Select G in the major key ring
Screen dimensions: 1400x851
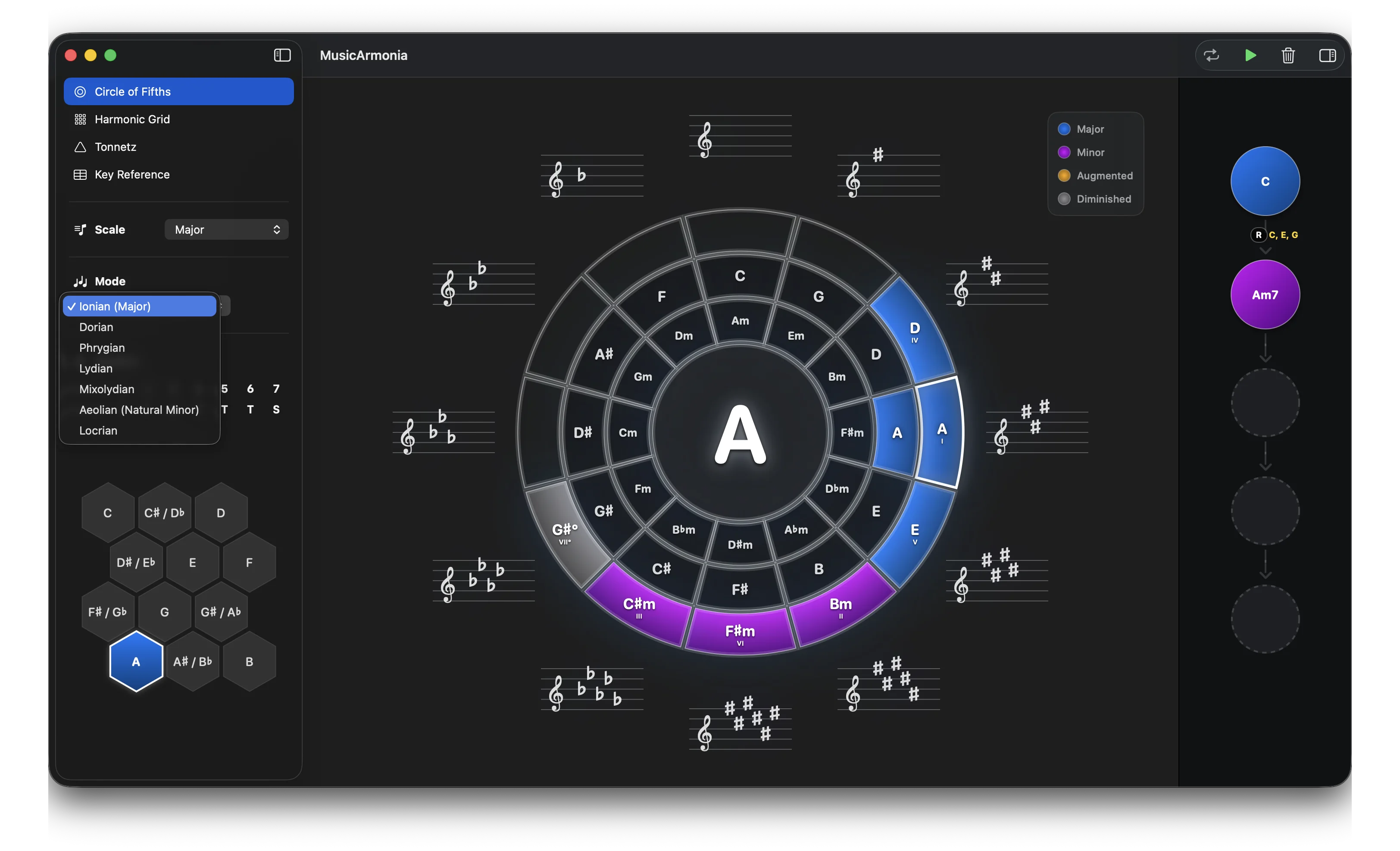tap(818, 297)
